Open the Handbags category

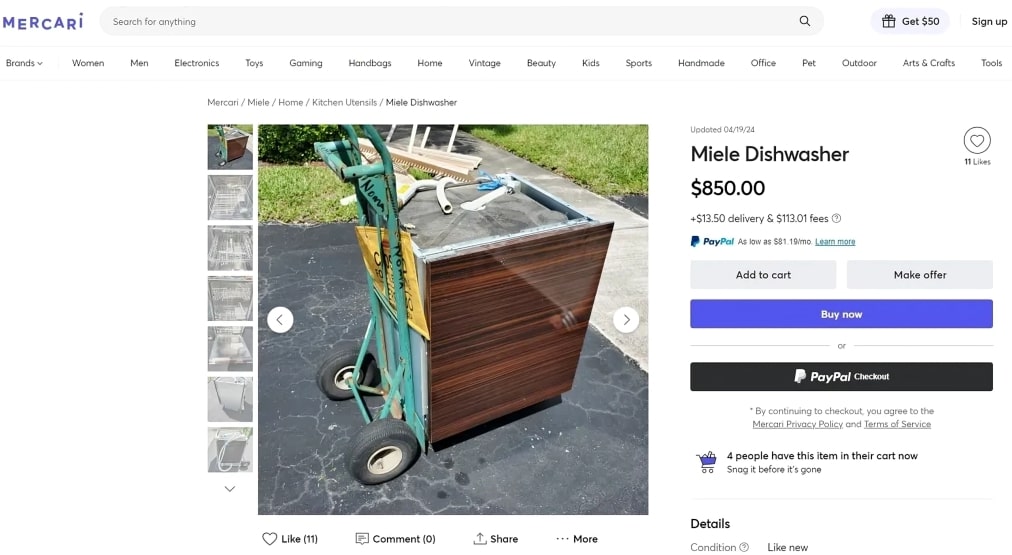370,63
